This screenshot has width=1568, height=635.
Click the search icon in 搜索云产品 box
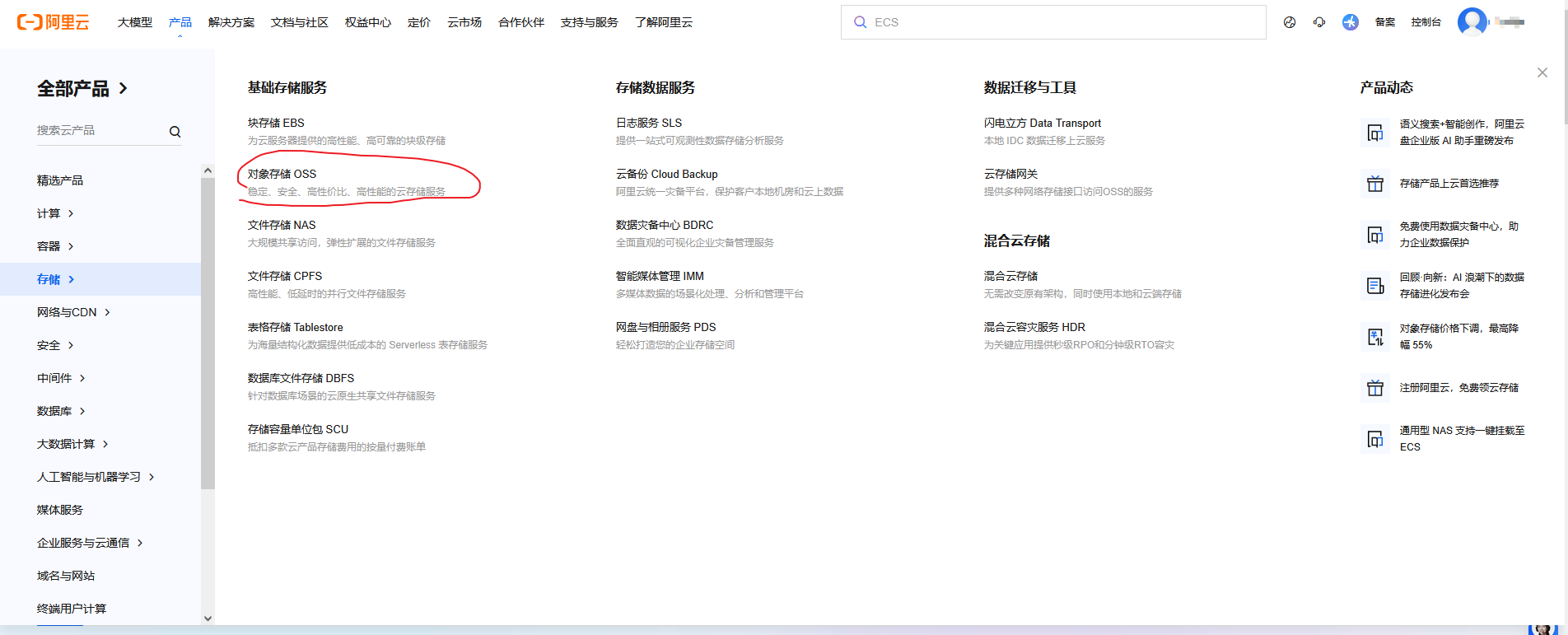pos(175,132)
